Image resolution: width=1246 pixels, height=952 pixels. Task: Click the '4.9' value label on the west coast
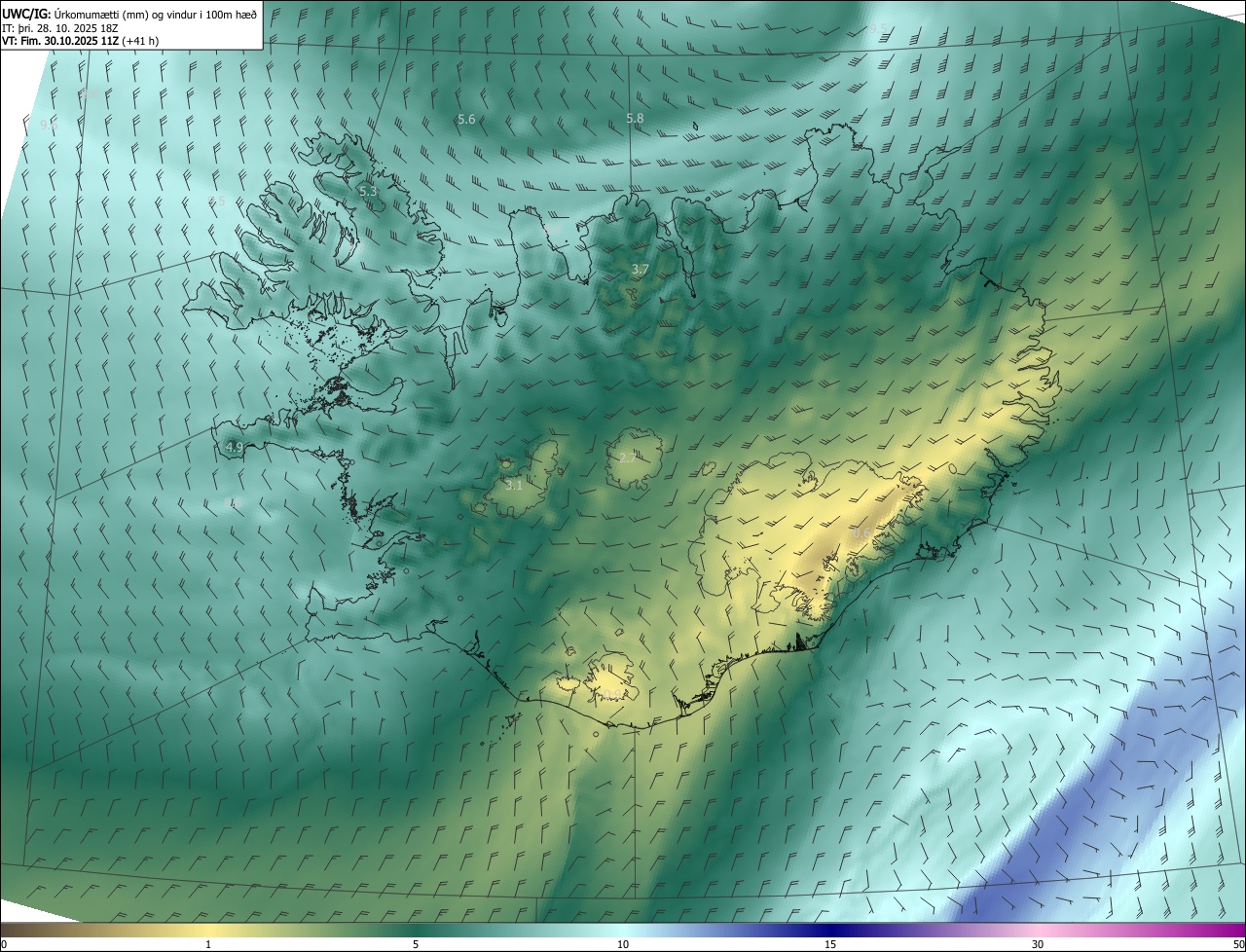click(x=235, y=447)
